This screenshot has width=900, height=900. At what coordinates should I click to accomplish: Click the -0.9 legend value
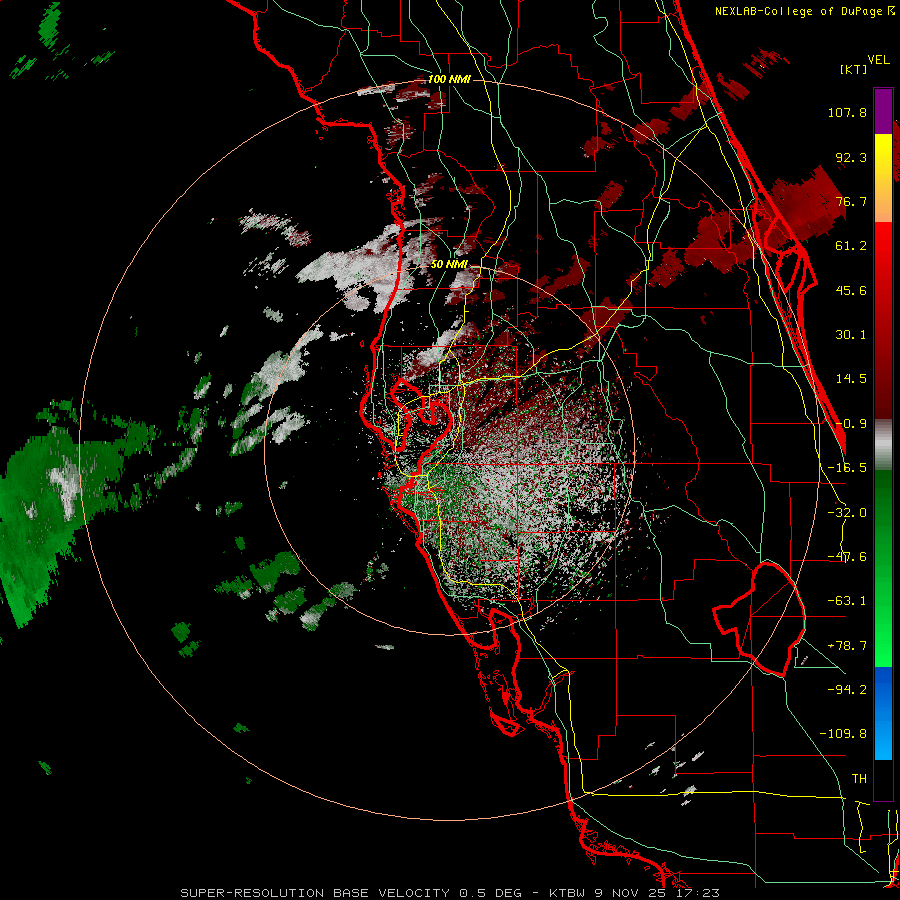point(851,424)
